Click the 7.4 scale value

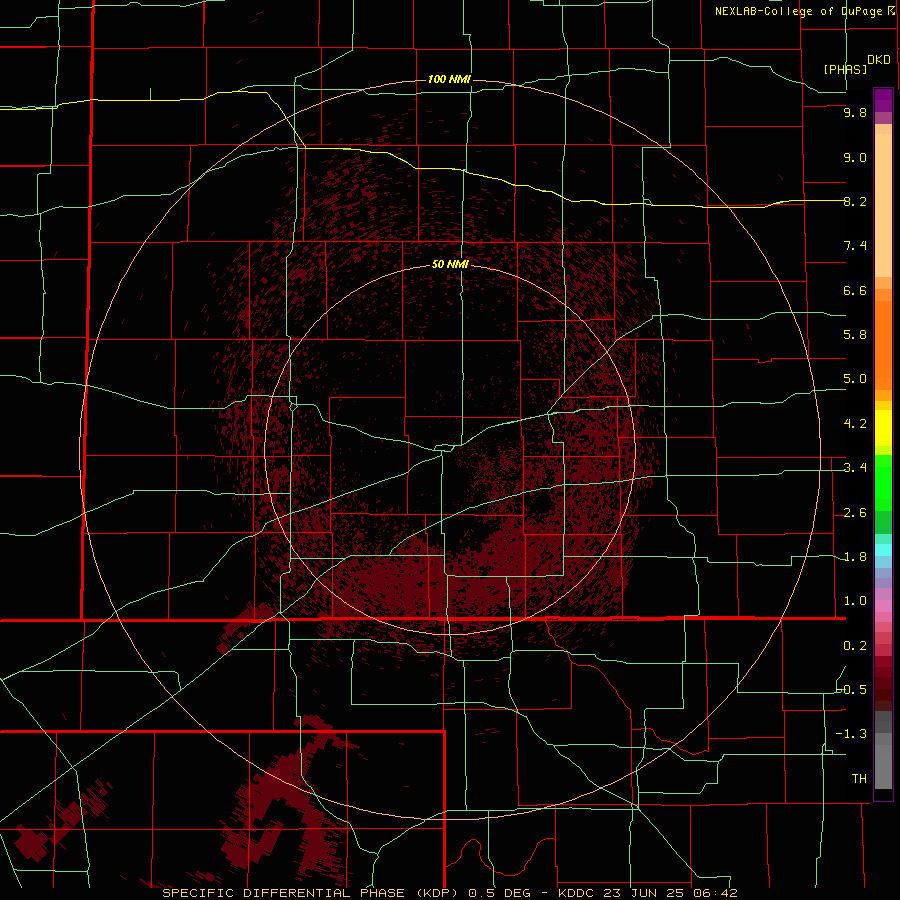click(855, 246)
